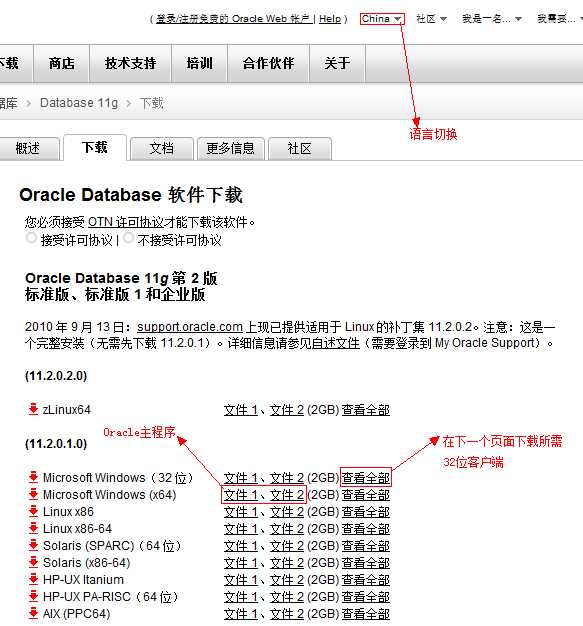
Task: Click 查看全部 for HP-UX Itanium
Action: tap(366, 580)
